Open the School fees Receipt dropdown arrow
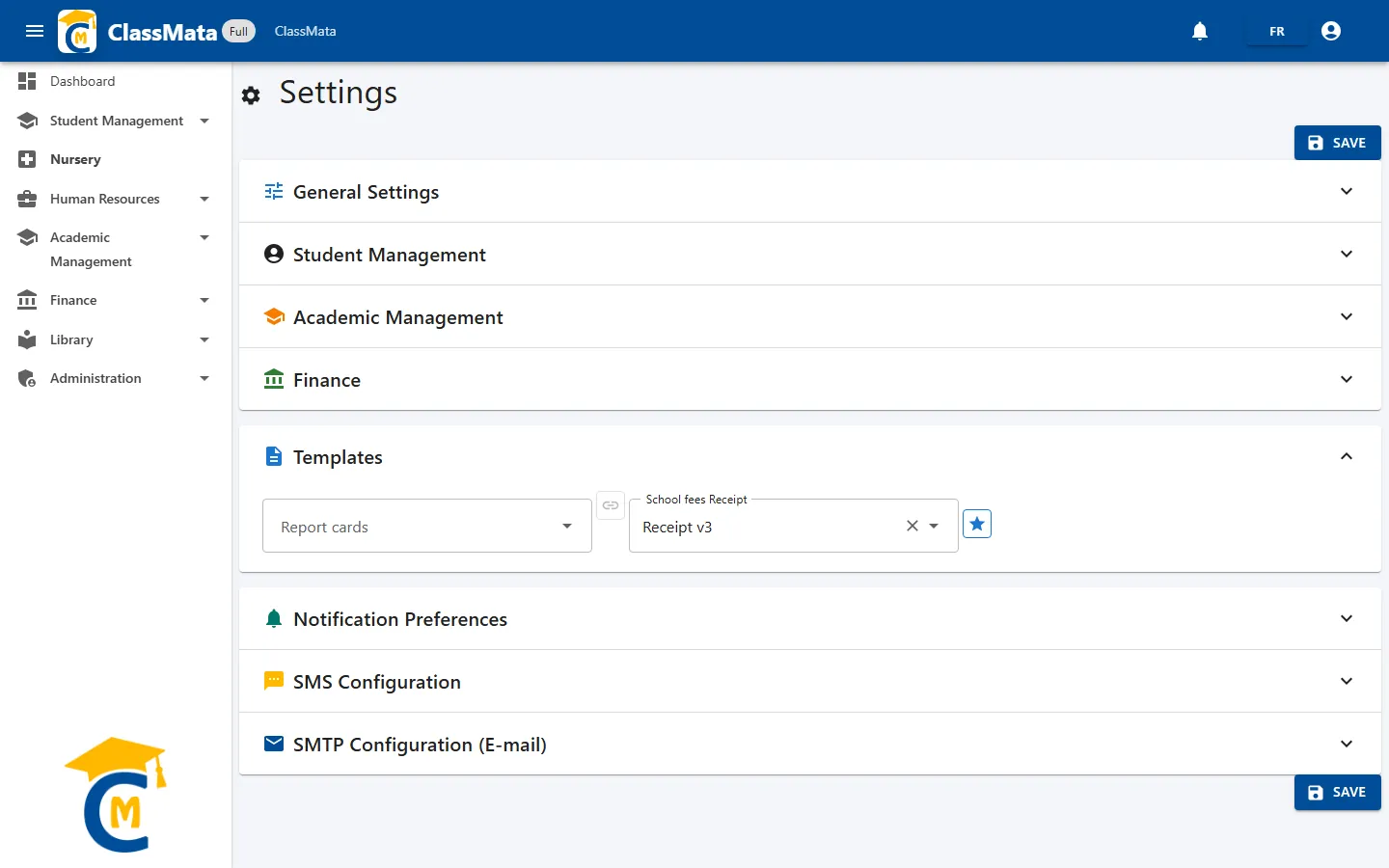The image size is (1389, 868). click(x=934, y=526)
